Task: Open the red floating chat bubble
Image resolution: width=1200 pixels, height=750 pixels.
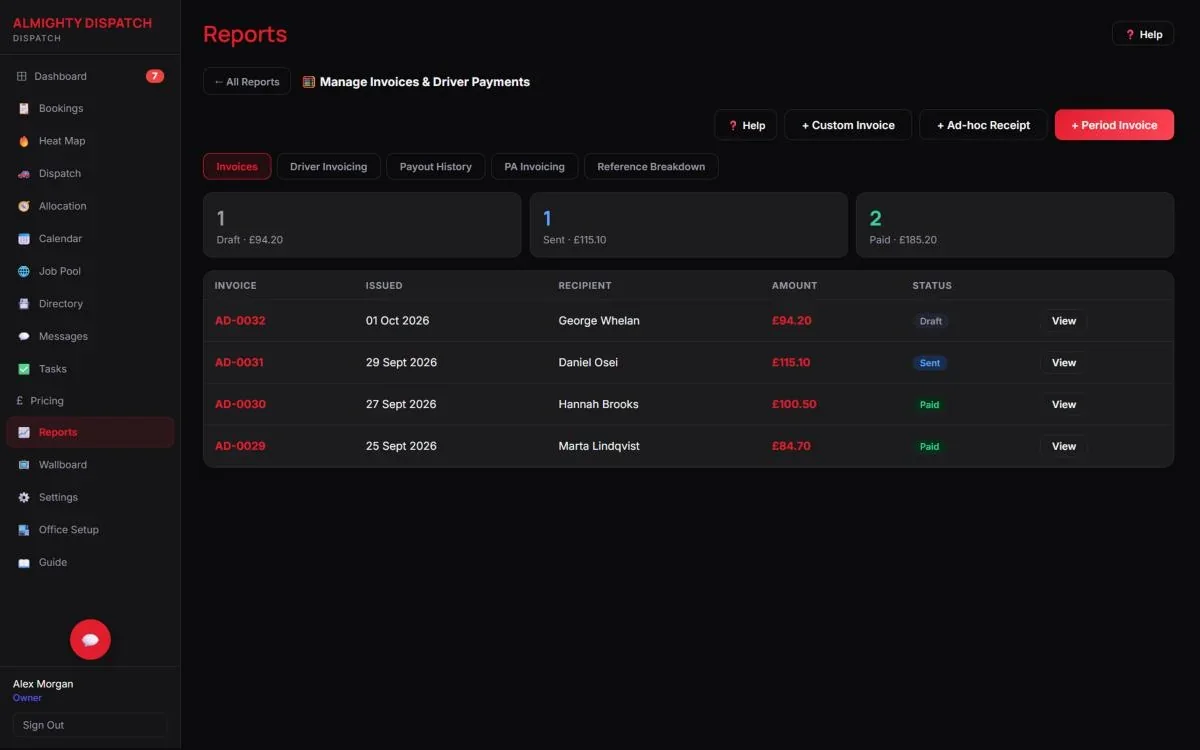Action: click(x=90, y=639)
